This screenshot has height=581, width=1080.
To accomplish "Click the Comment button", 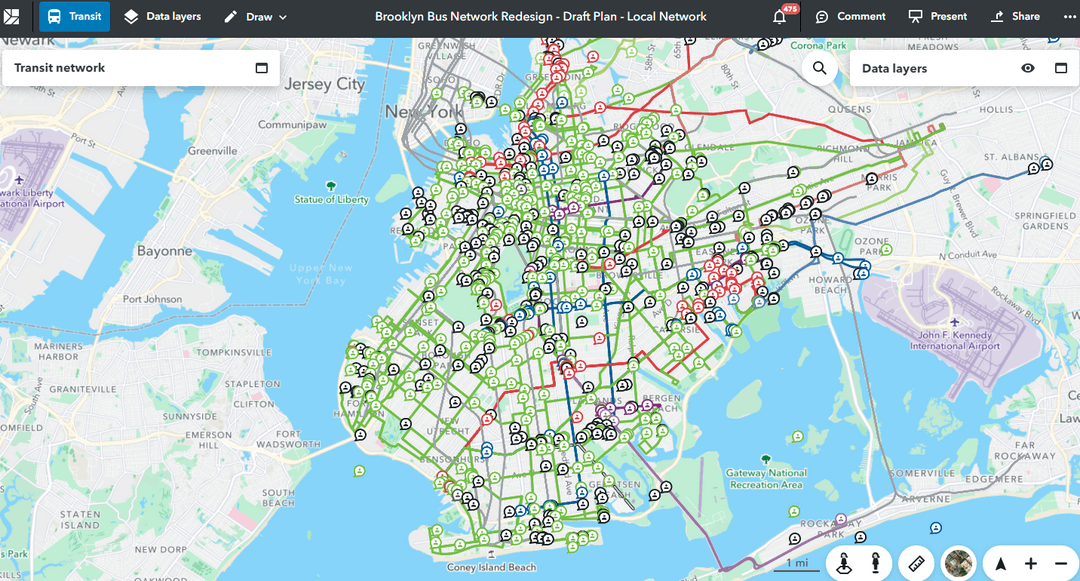I will (x=850, y=17).
